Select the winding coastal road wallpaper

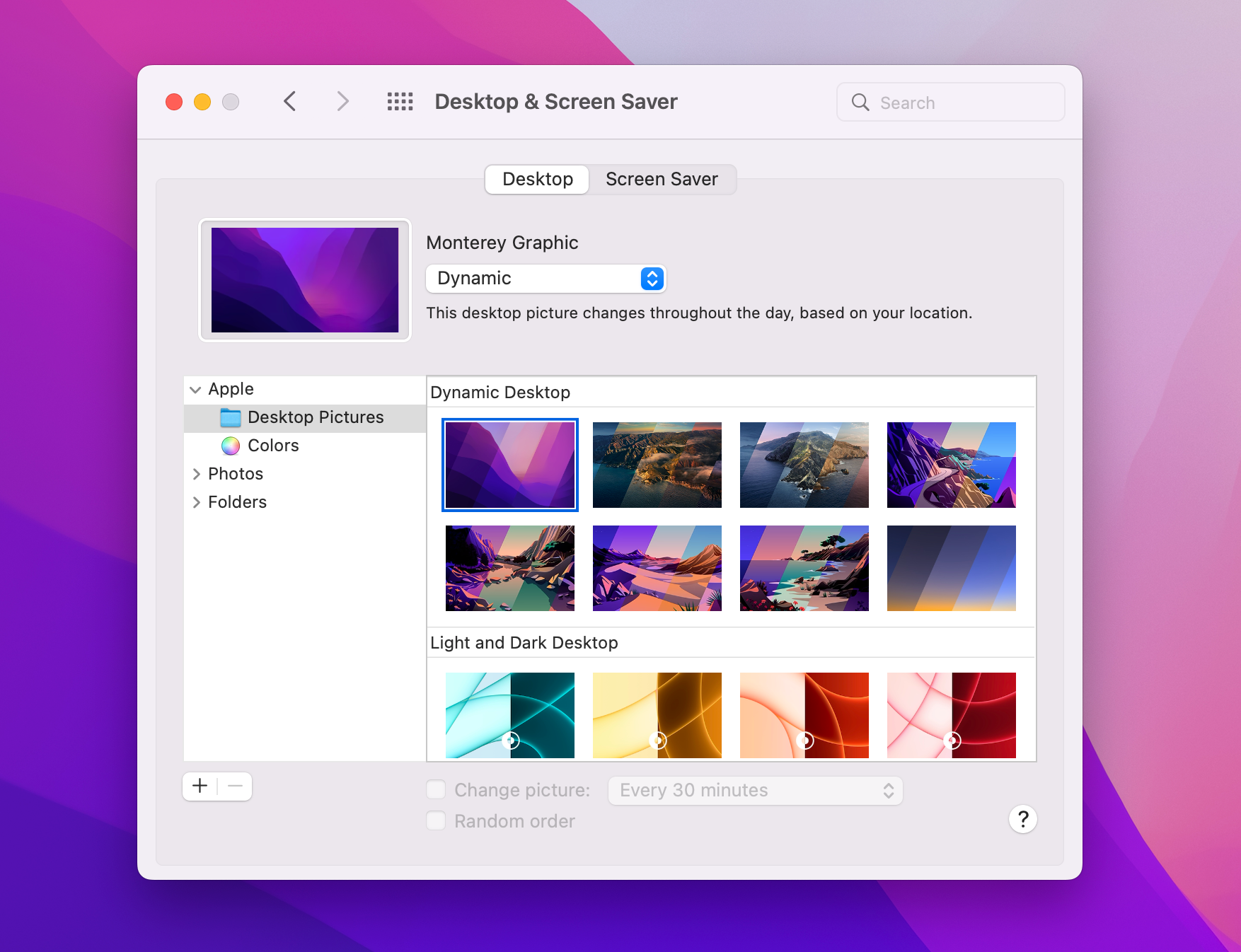(952, 465)
